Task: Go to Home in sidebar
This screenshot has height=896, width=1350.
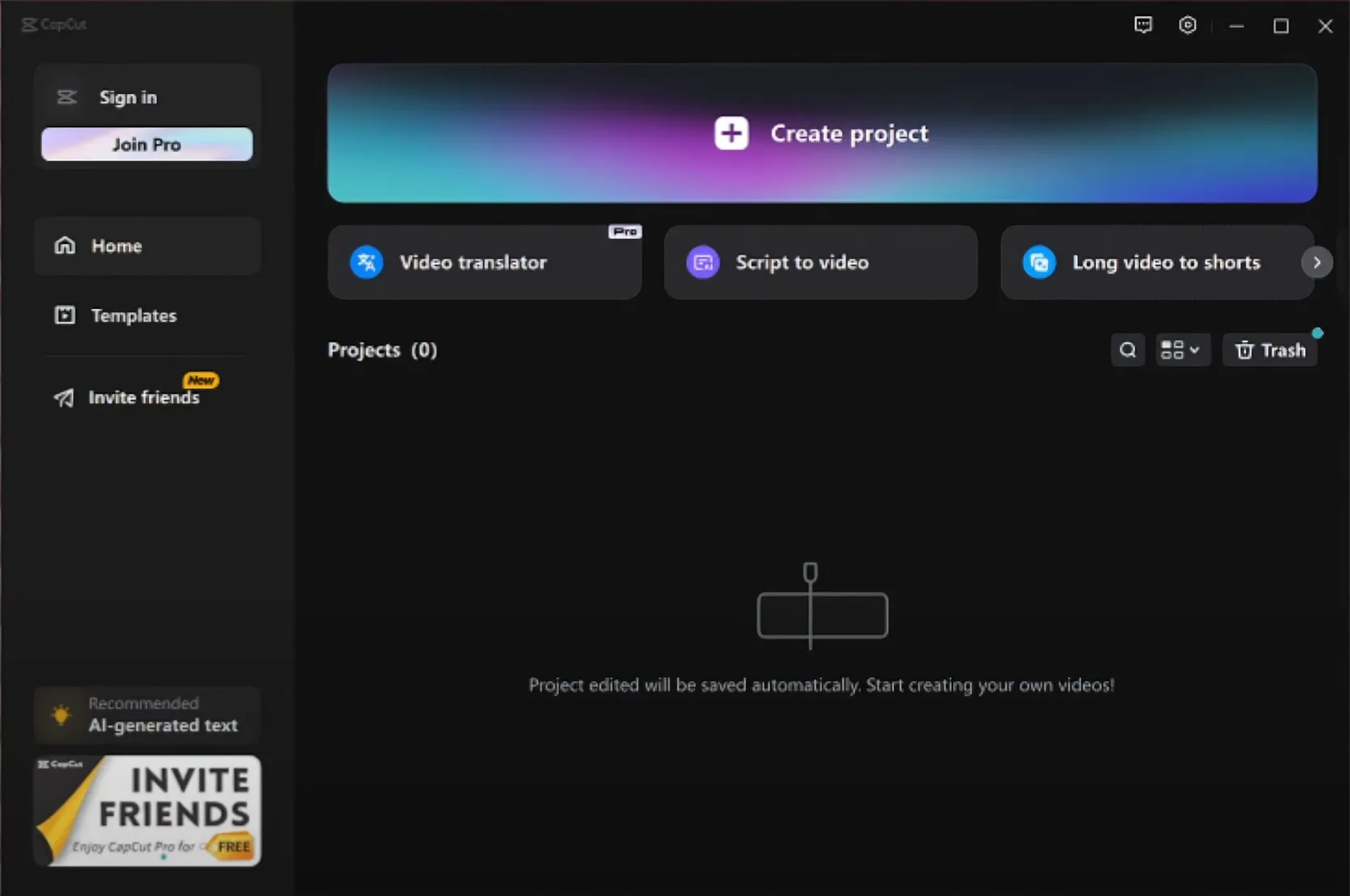Action: tap(147, 246)
